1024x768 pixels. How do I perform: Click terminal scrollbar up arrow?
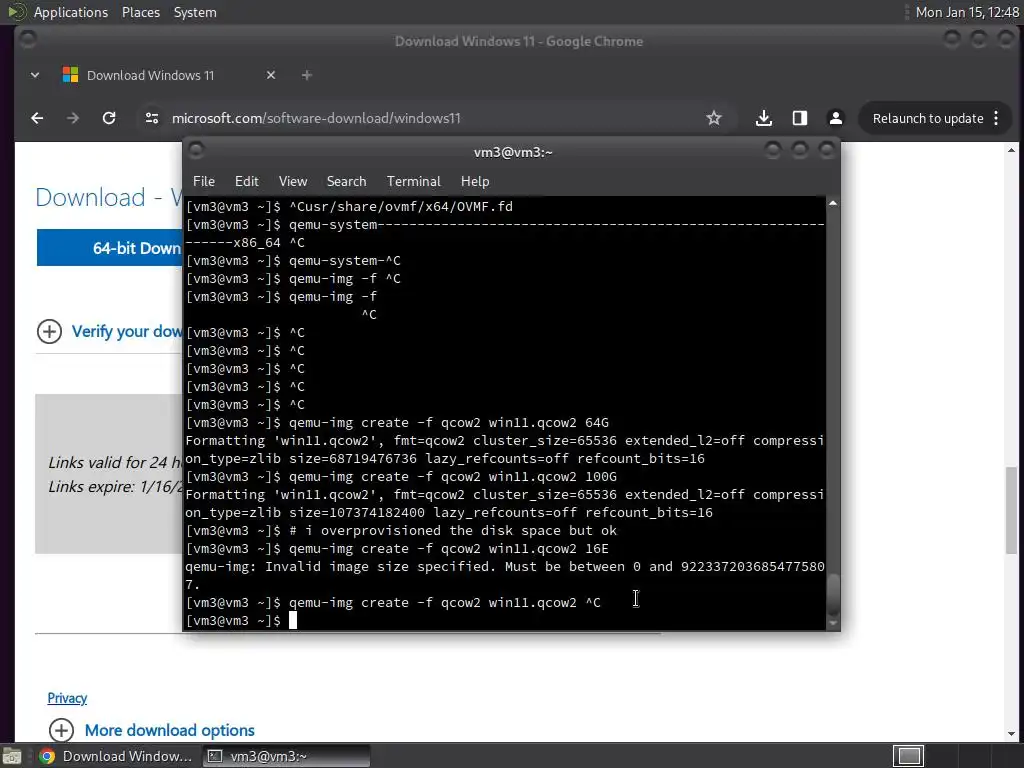833,204
